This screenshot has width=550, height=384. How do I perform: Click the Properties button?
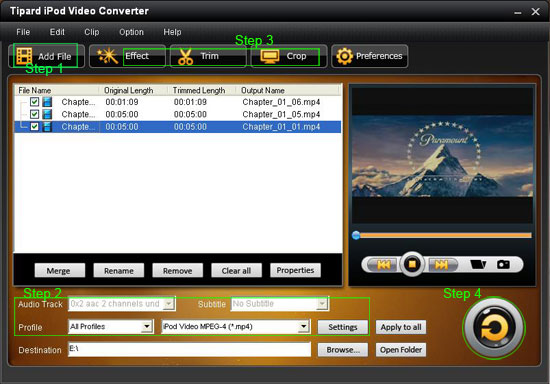click(x=295, y=270)
